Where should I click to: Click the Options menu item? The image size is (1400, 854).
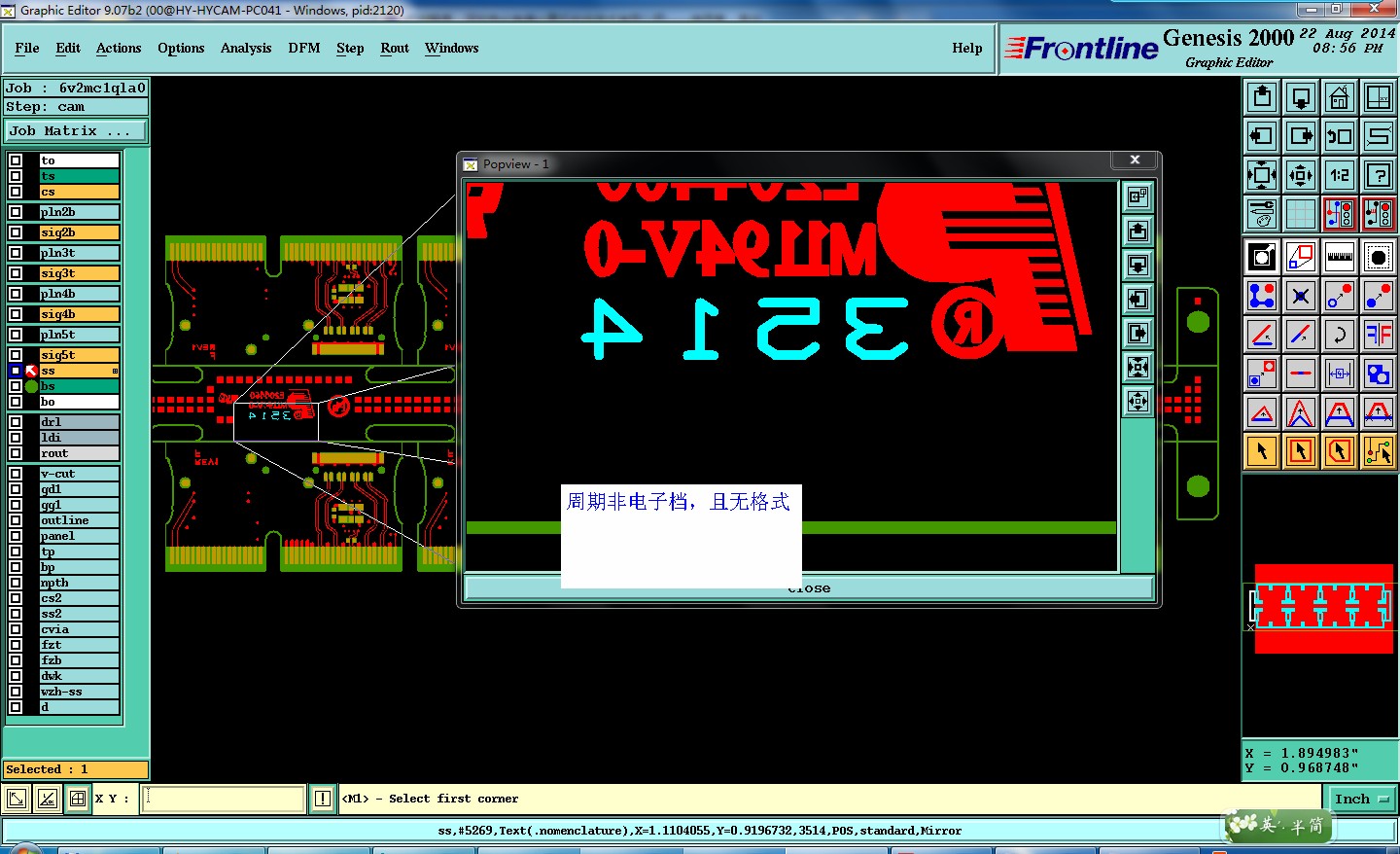click(181, 48)
